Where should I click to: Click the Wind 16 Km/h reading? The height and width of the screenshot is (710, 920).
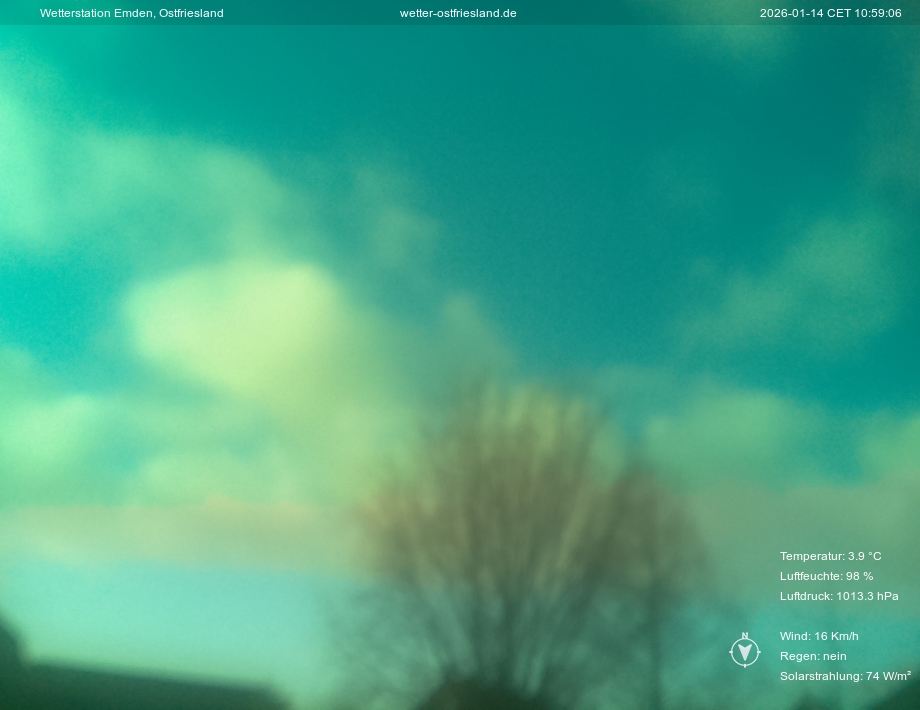pyautogui.click(x=819, y=636)
